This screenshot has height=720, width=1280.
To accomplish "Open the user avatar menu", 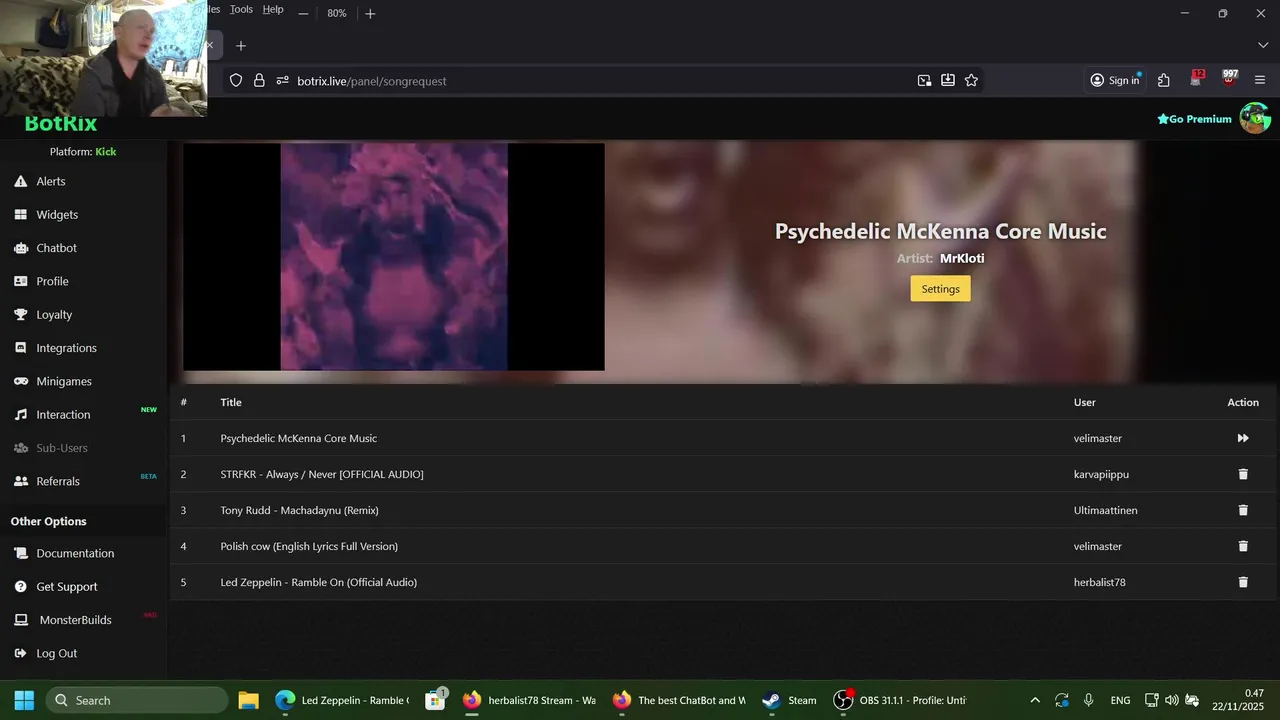I will pyautogui.click(x=1255, y=118).
